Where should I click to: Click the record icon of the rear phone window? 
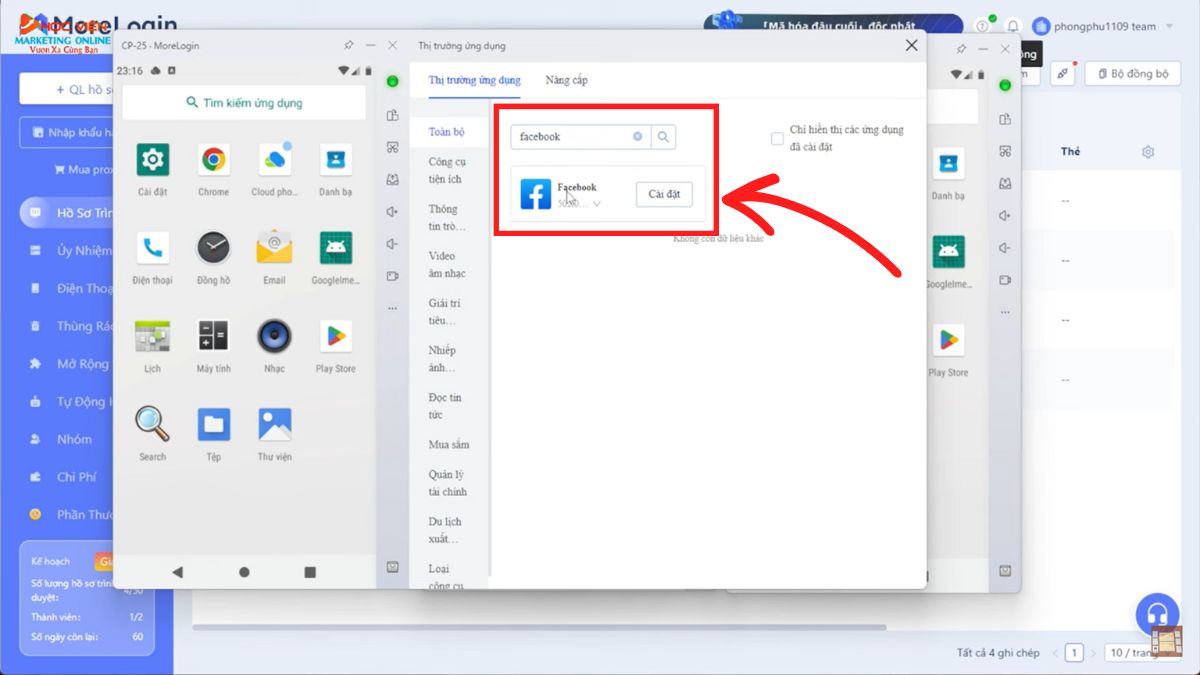(1005, 280)
